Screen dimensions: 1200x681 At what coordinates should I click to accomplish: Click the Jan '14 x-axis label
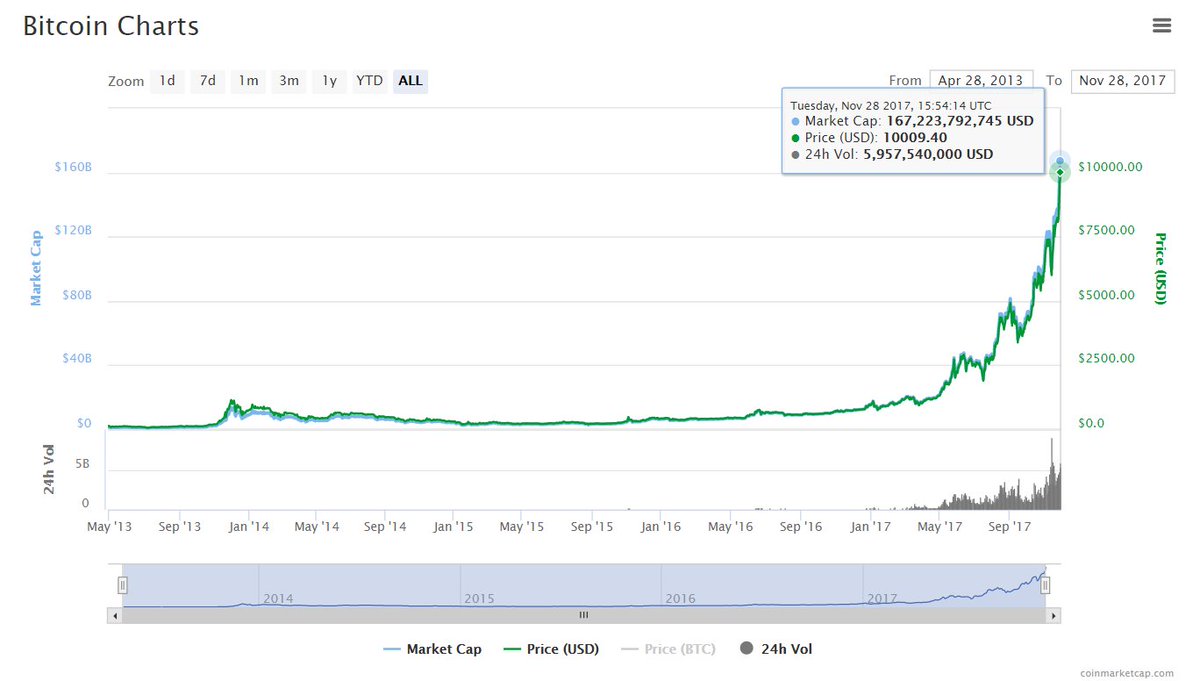pos(248,526)
